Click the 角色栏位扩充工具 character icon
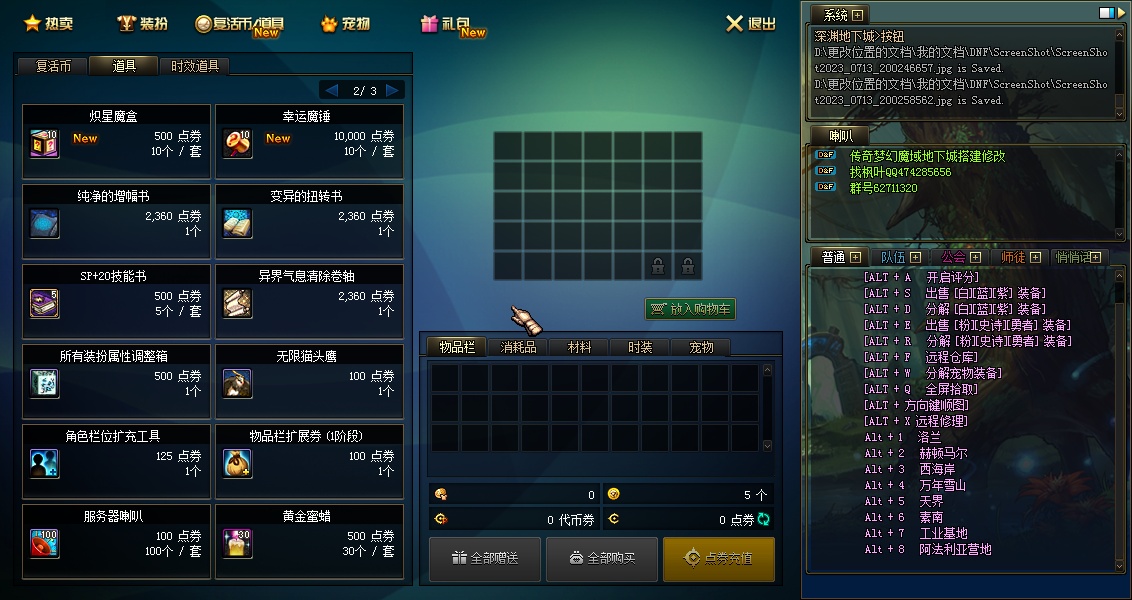 [x=44, y=464]
